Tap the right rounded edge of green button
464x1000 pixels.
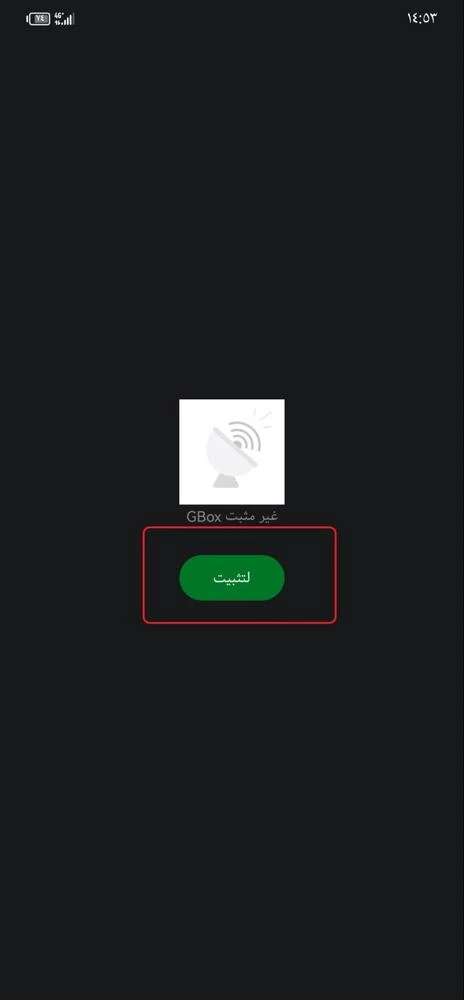coord(273,577)
